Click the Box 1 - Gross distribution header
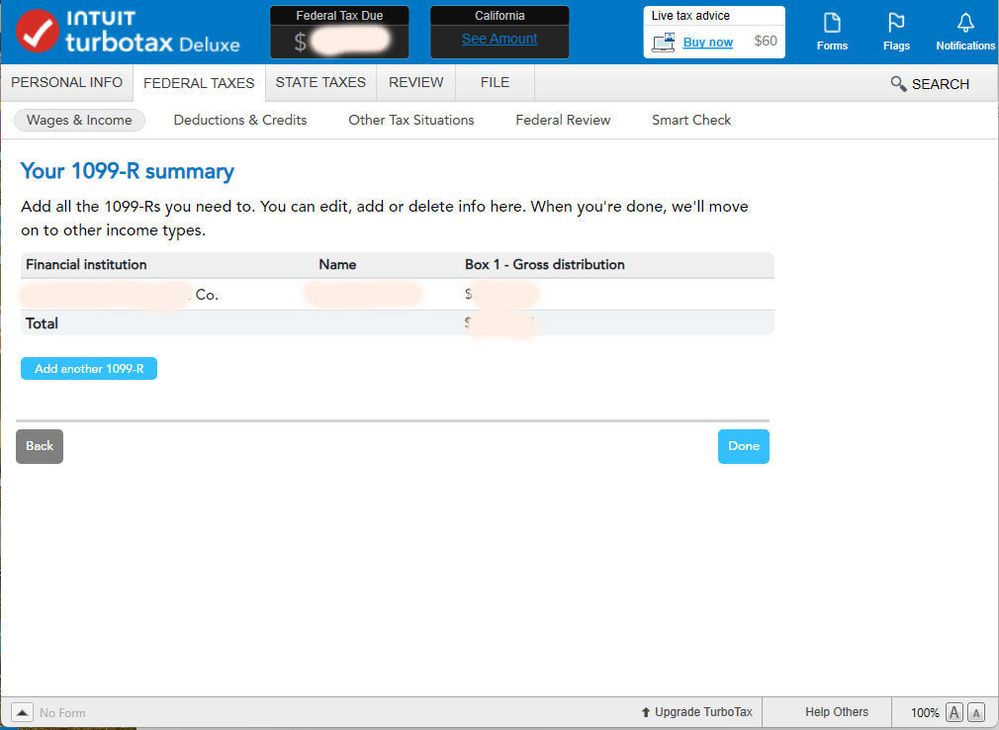 pos(545,264)
